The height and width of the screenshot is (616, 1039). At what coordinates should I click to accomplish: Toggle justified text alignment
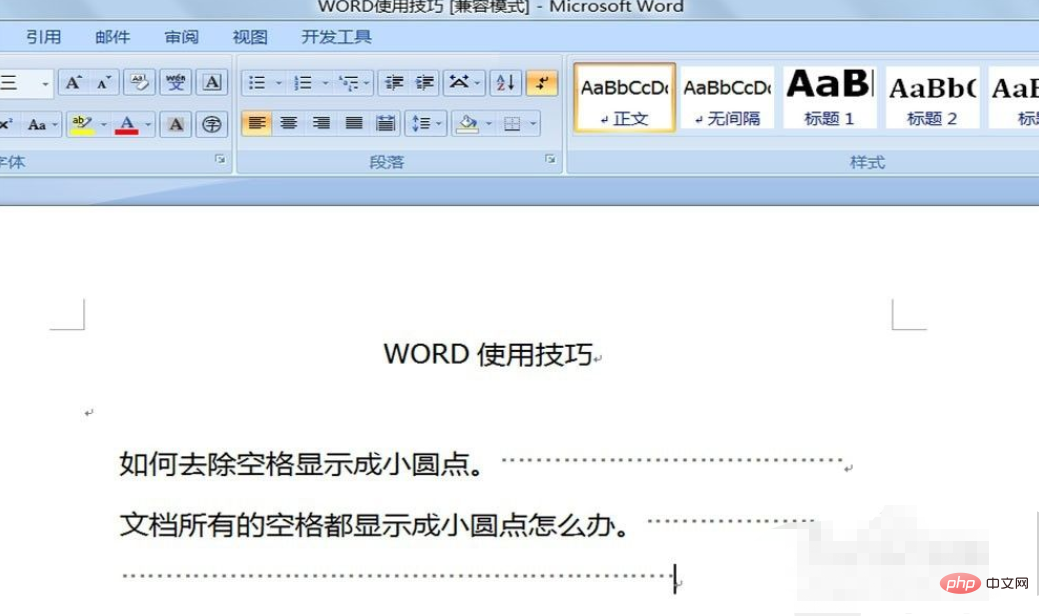click(x=353, y=123)
